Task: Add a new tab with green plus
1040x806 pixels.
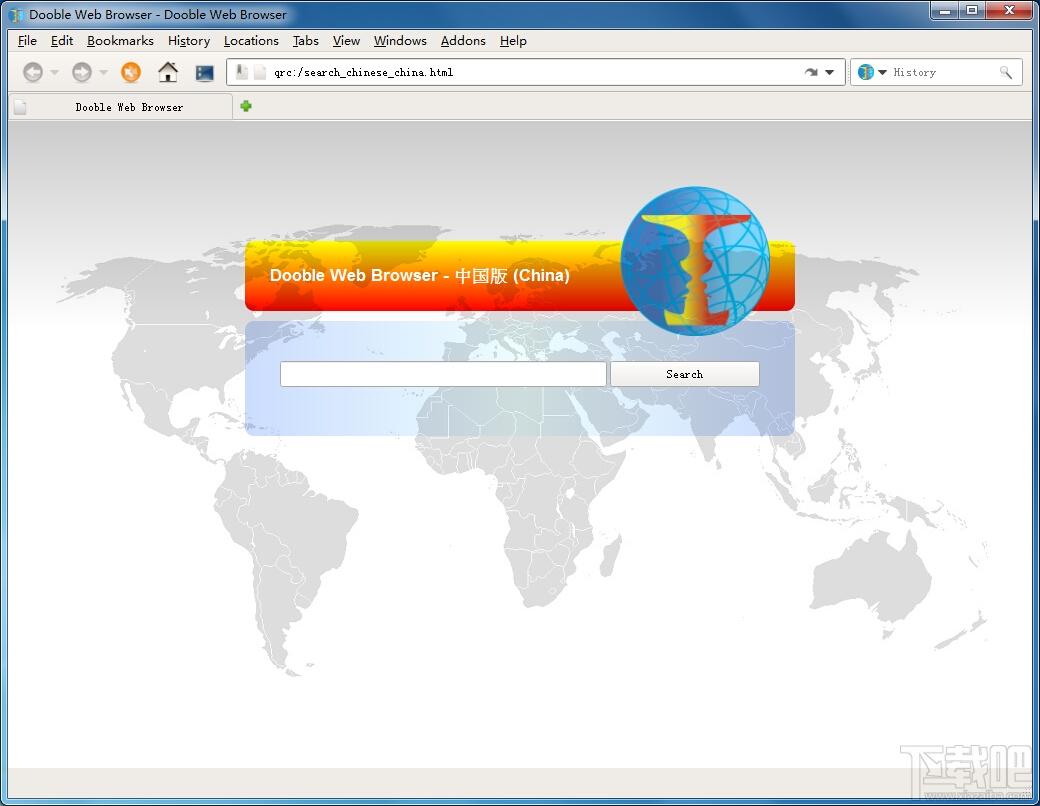Action: [246, 106]
